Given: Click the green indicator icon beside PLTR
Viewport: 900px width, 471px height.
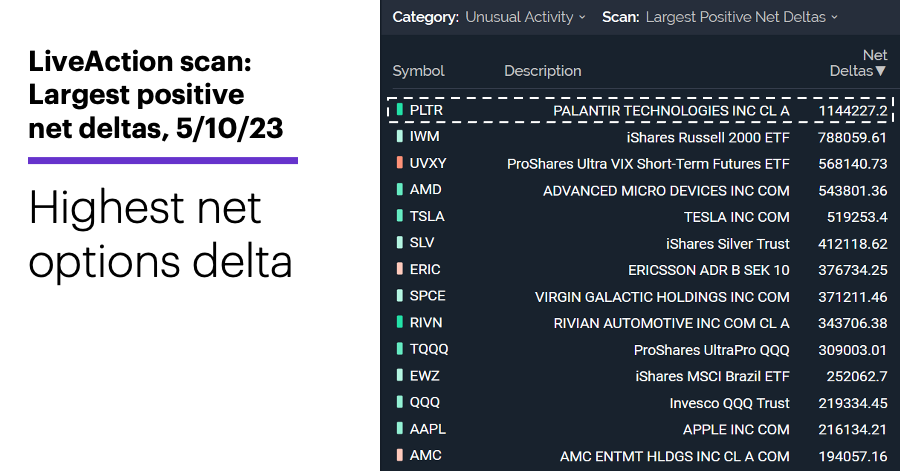Looking at the screenshot, I should tap(399, 109).
